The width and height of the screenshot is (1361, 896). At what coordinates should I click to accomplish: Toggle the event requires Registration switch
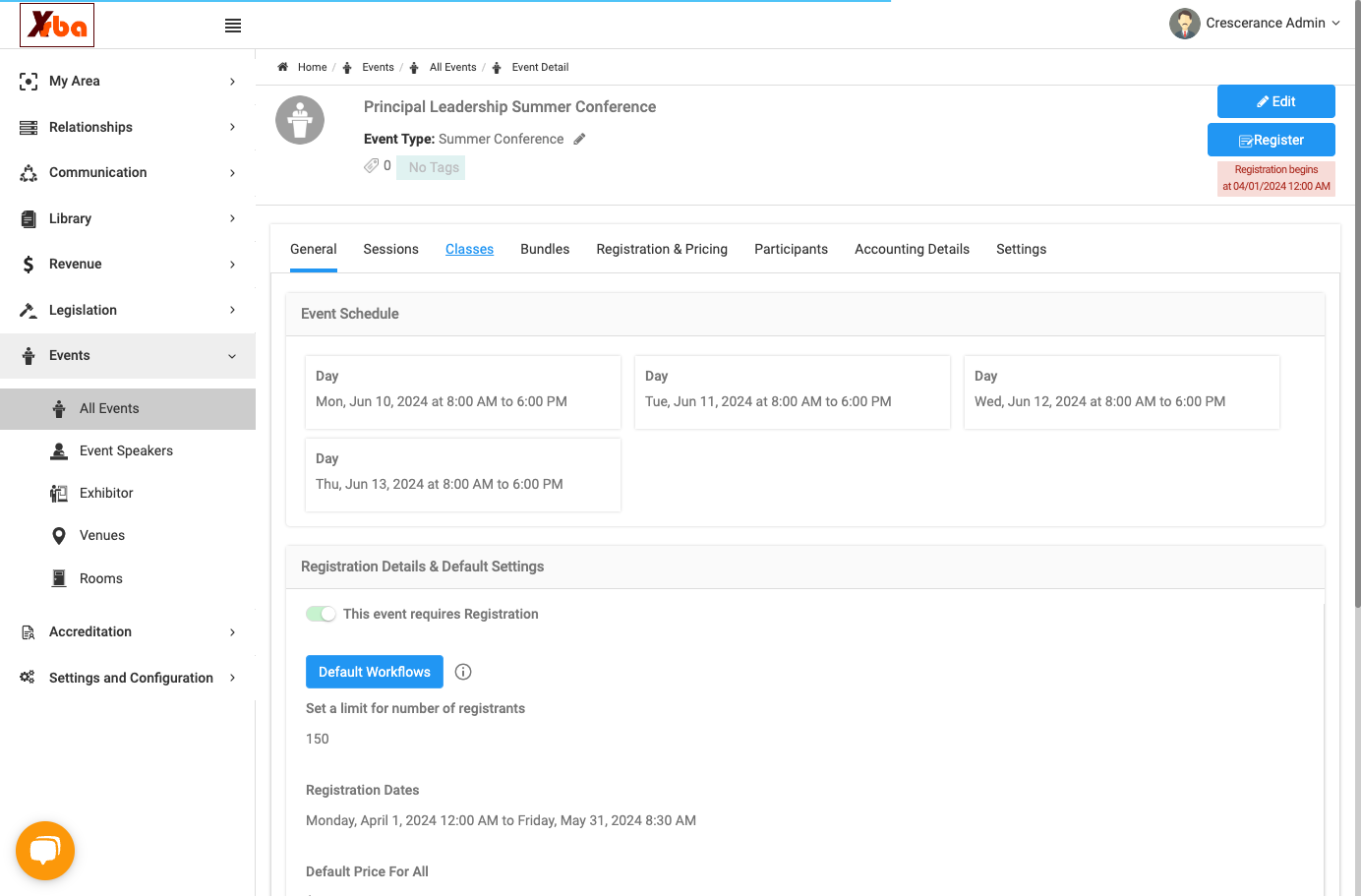tap(321, 614)
